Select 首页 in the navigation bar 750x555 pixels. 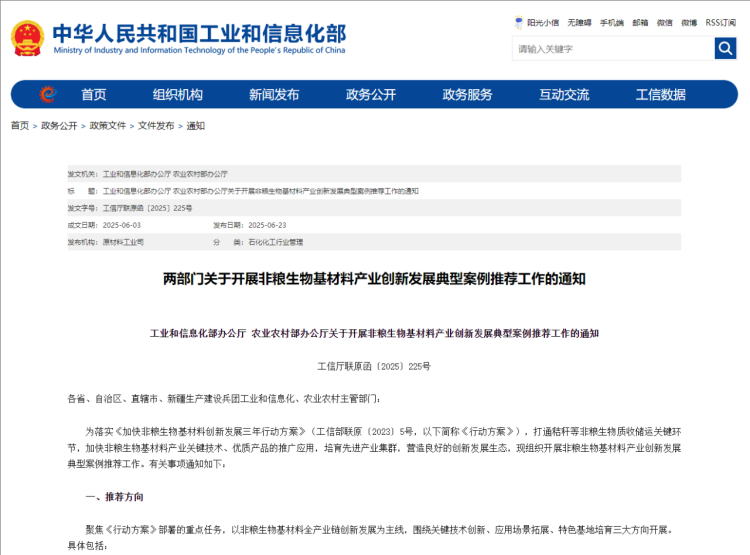pyautogui.click(x=94, y=95)
